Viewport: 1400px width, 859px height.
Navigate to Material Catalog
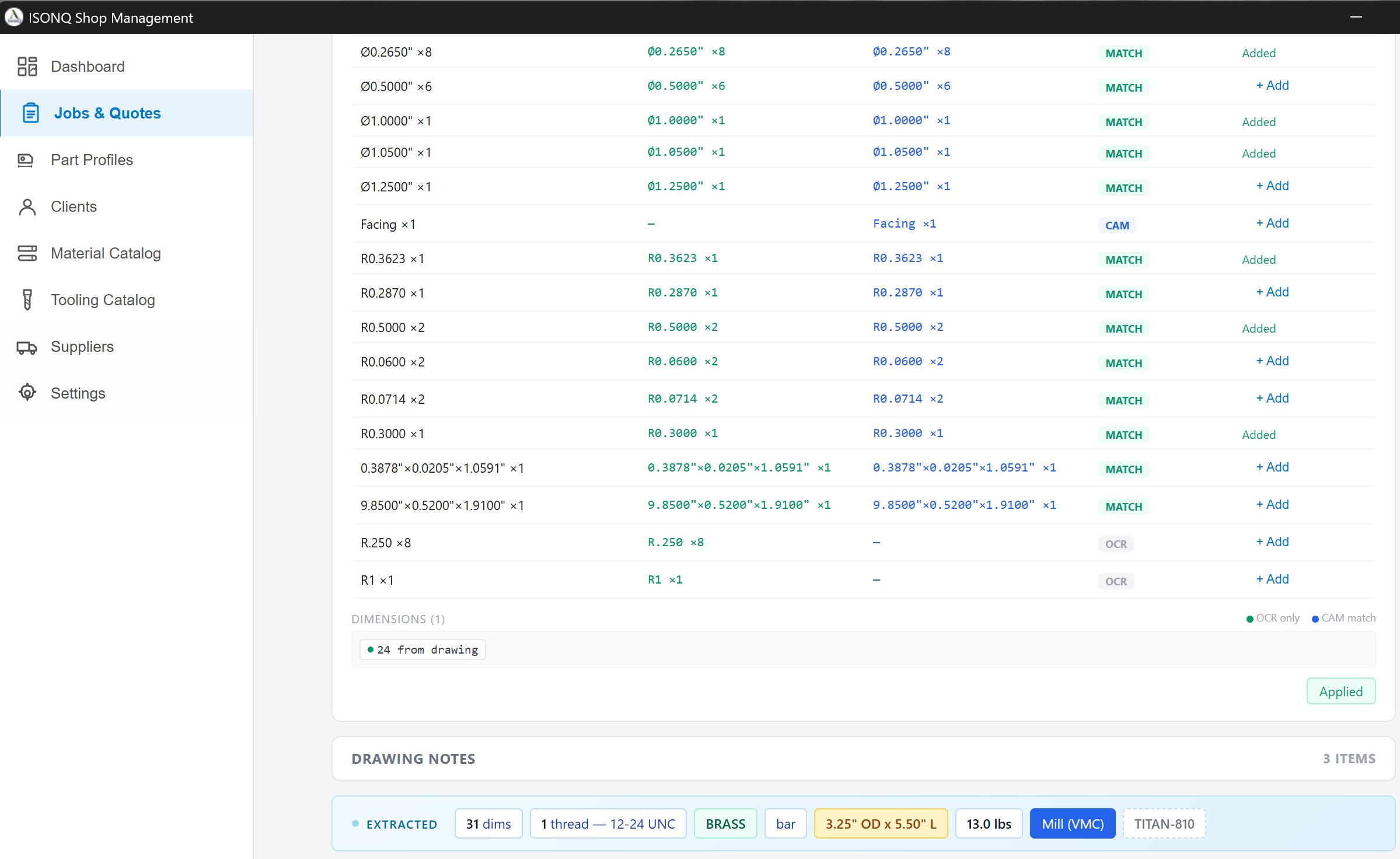click(x=127, y=253)
